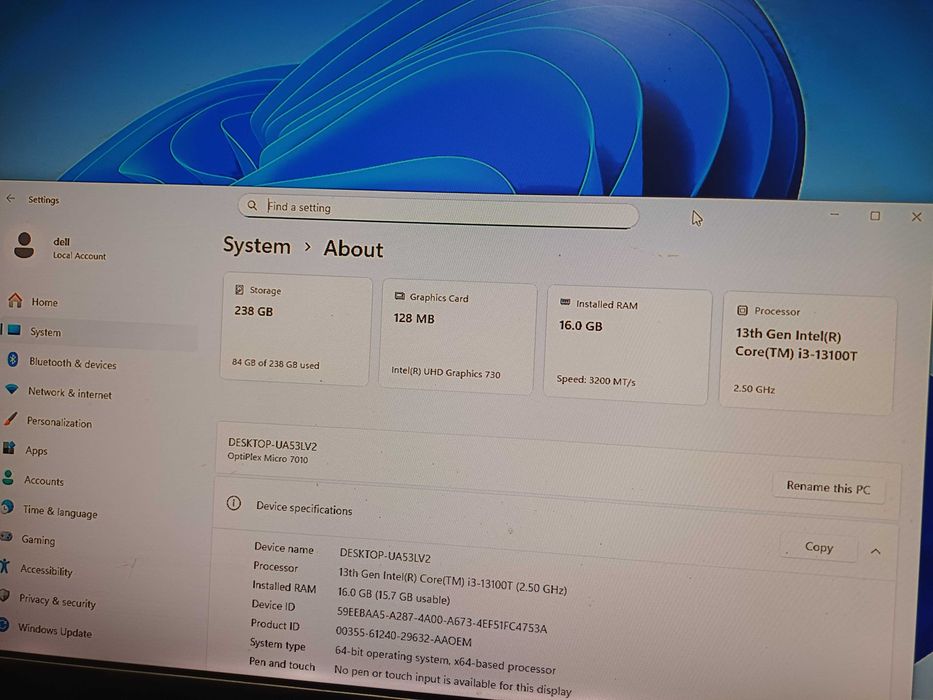933x700 pixels.
Task: Click Intel(R) UHD Graphics 730 text
Action: coord(446,372)
